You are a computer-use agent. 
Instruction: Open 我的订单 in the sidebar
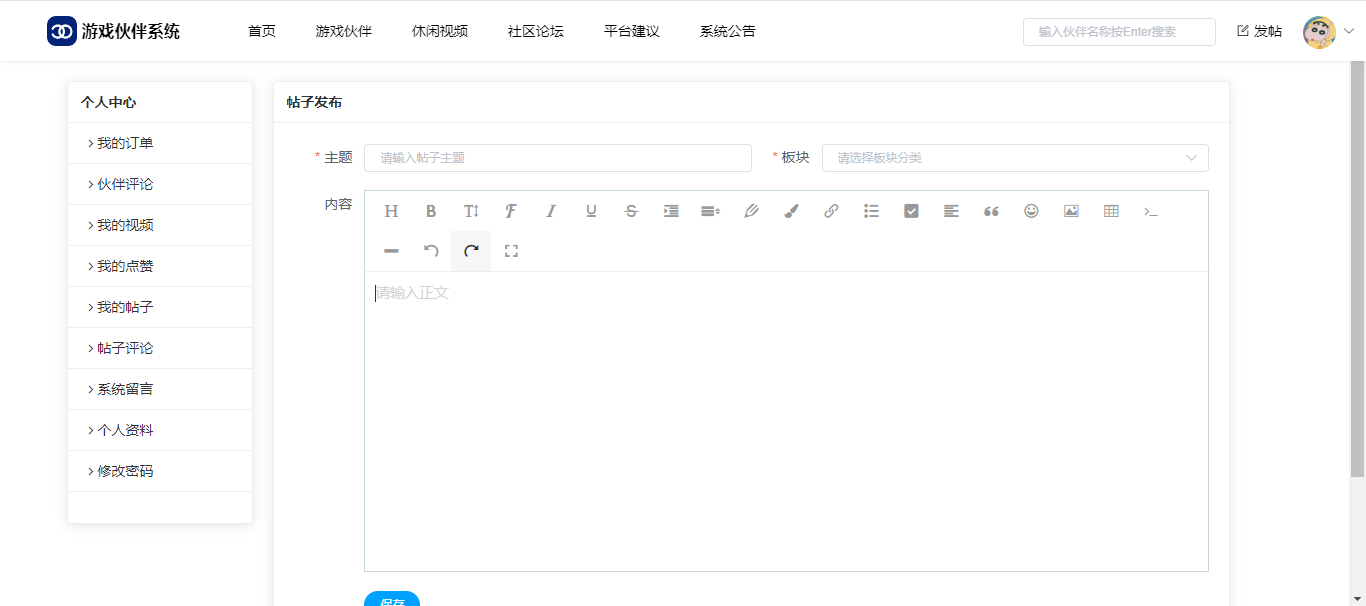click(125, 143)
